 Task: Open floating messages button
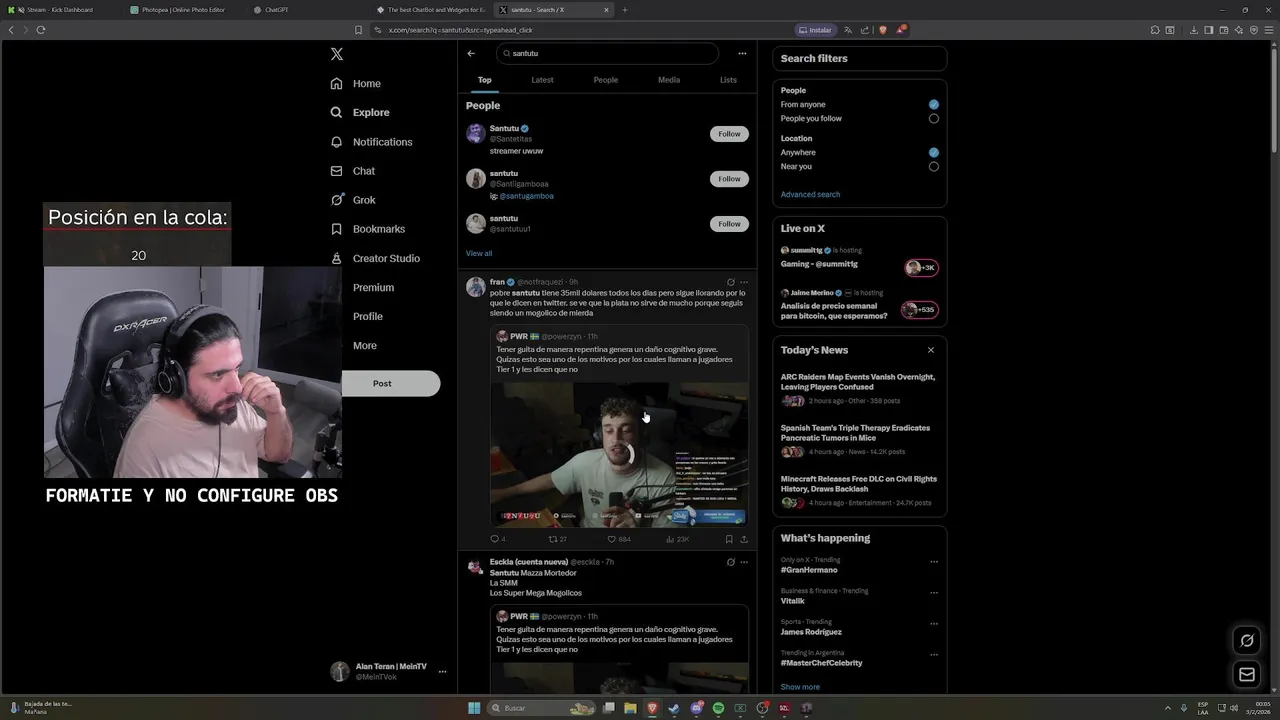coord(1247,675)
